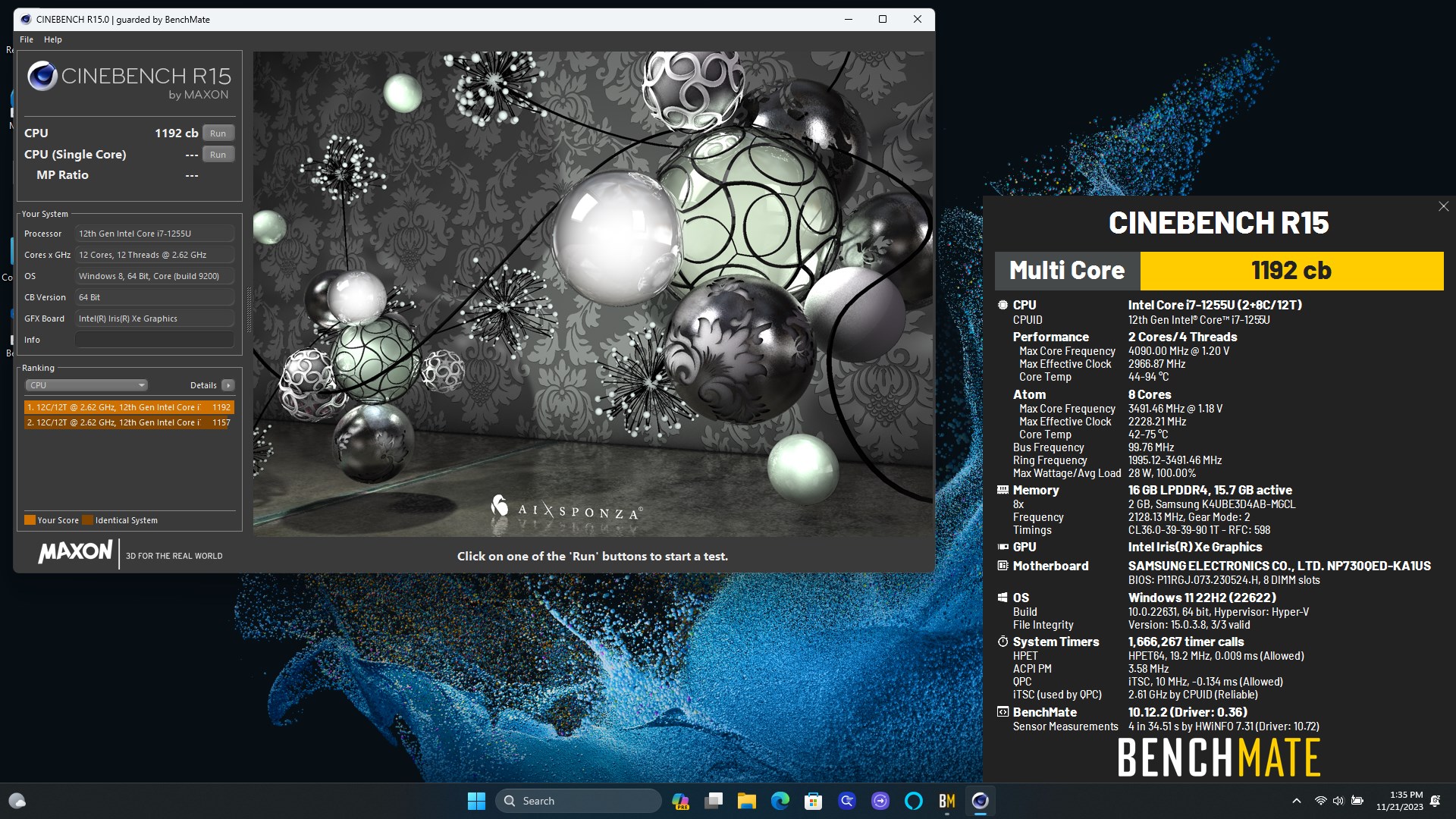Open the File menu

[x=27, y=39]
